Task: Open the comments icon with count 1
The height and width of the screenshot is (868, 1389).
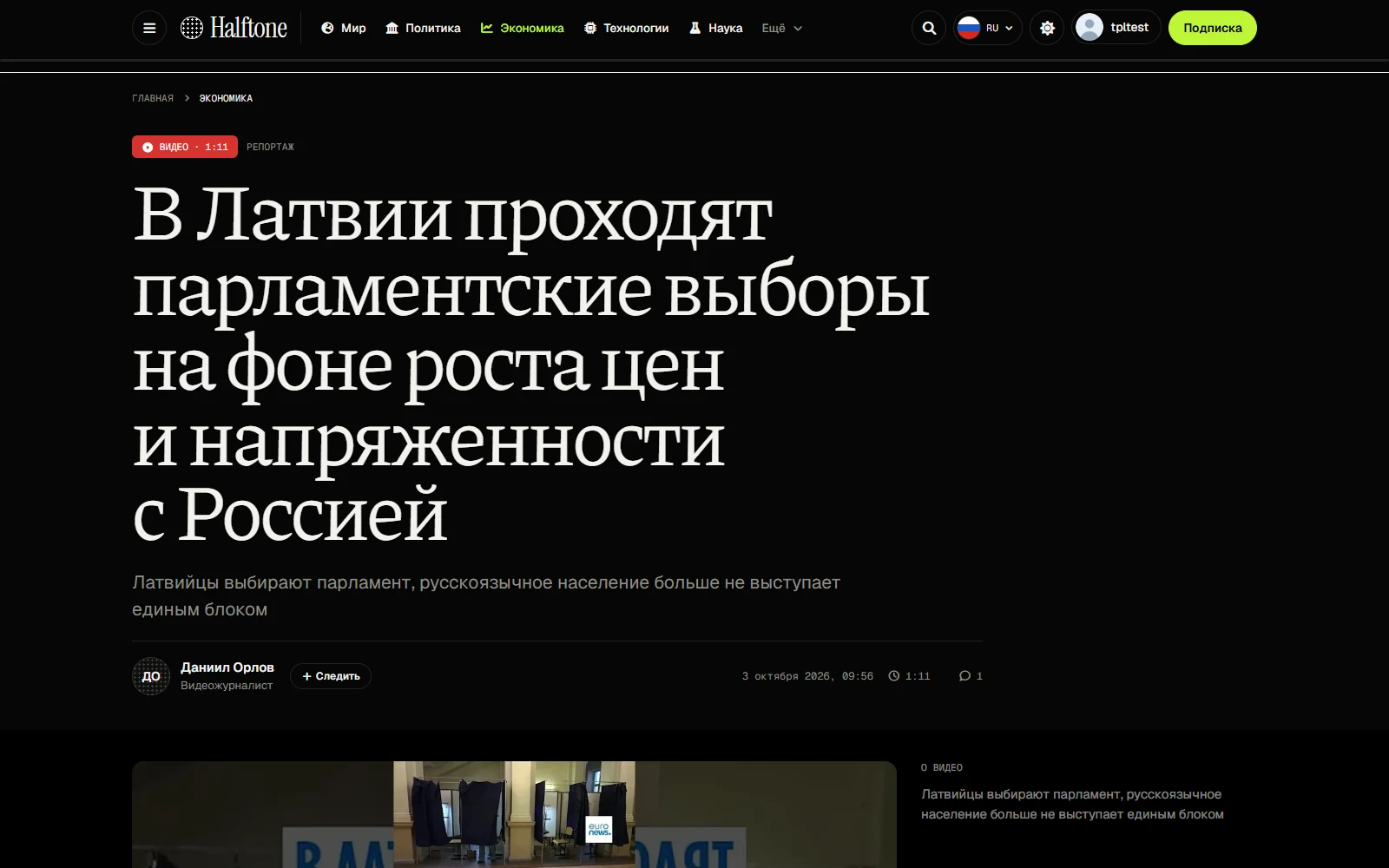Action: click(971, 676)
